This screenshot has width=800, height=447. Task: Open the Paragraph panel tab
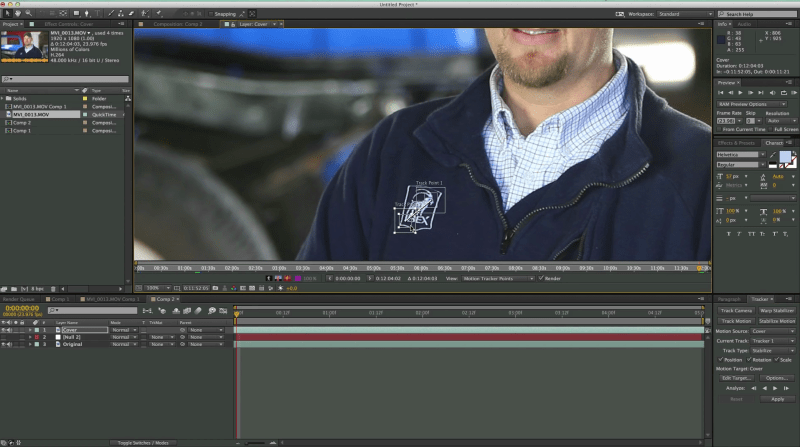tap(729, 299)
